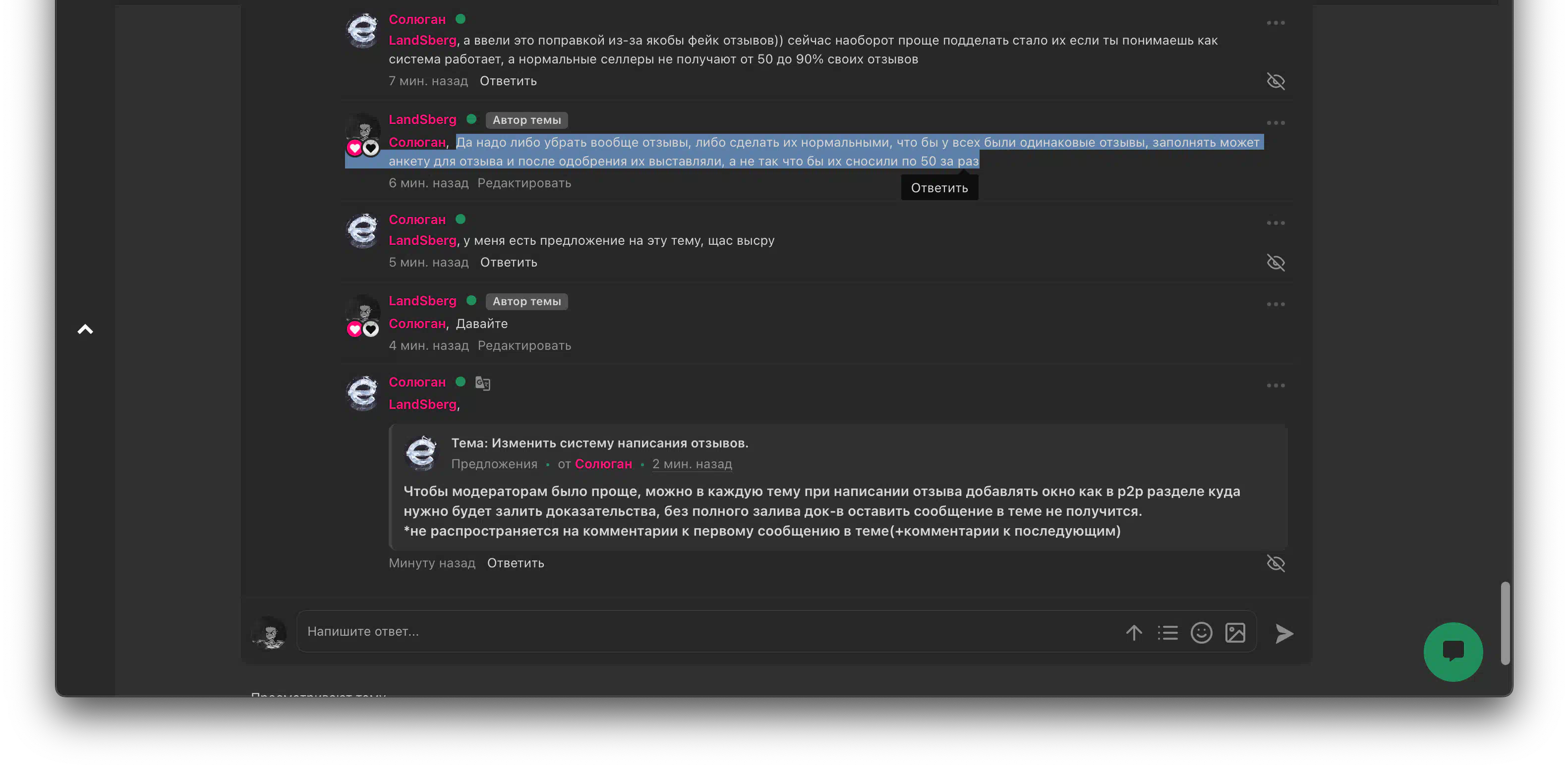
Task: Open the green chat bubble widget
Action: coord(1453,652)
